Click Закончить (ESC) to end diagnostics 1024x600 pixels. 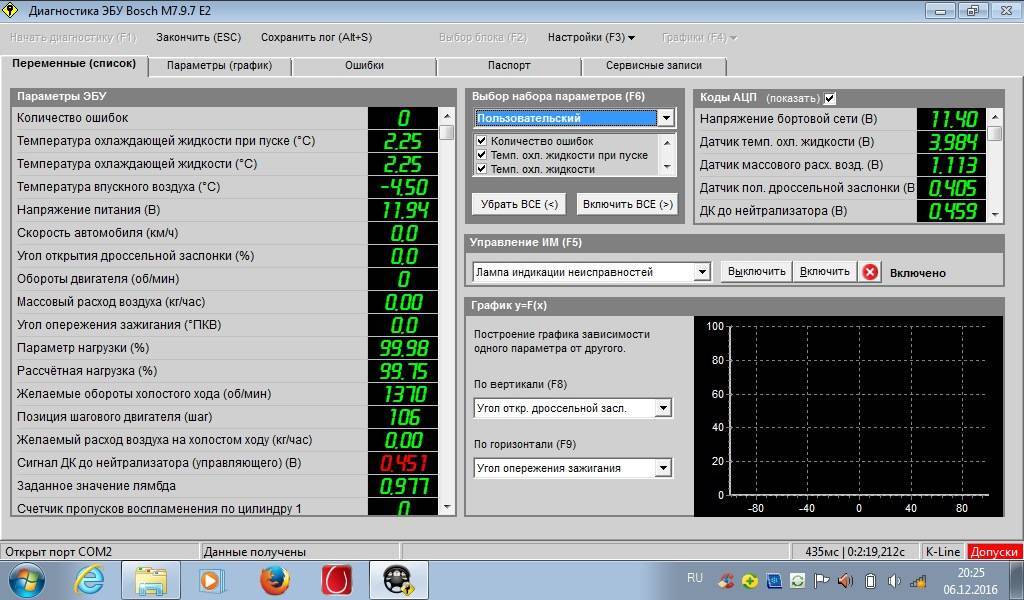point(198,38)
